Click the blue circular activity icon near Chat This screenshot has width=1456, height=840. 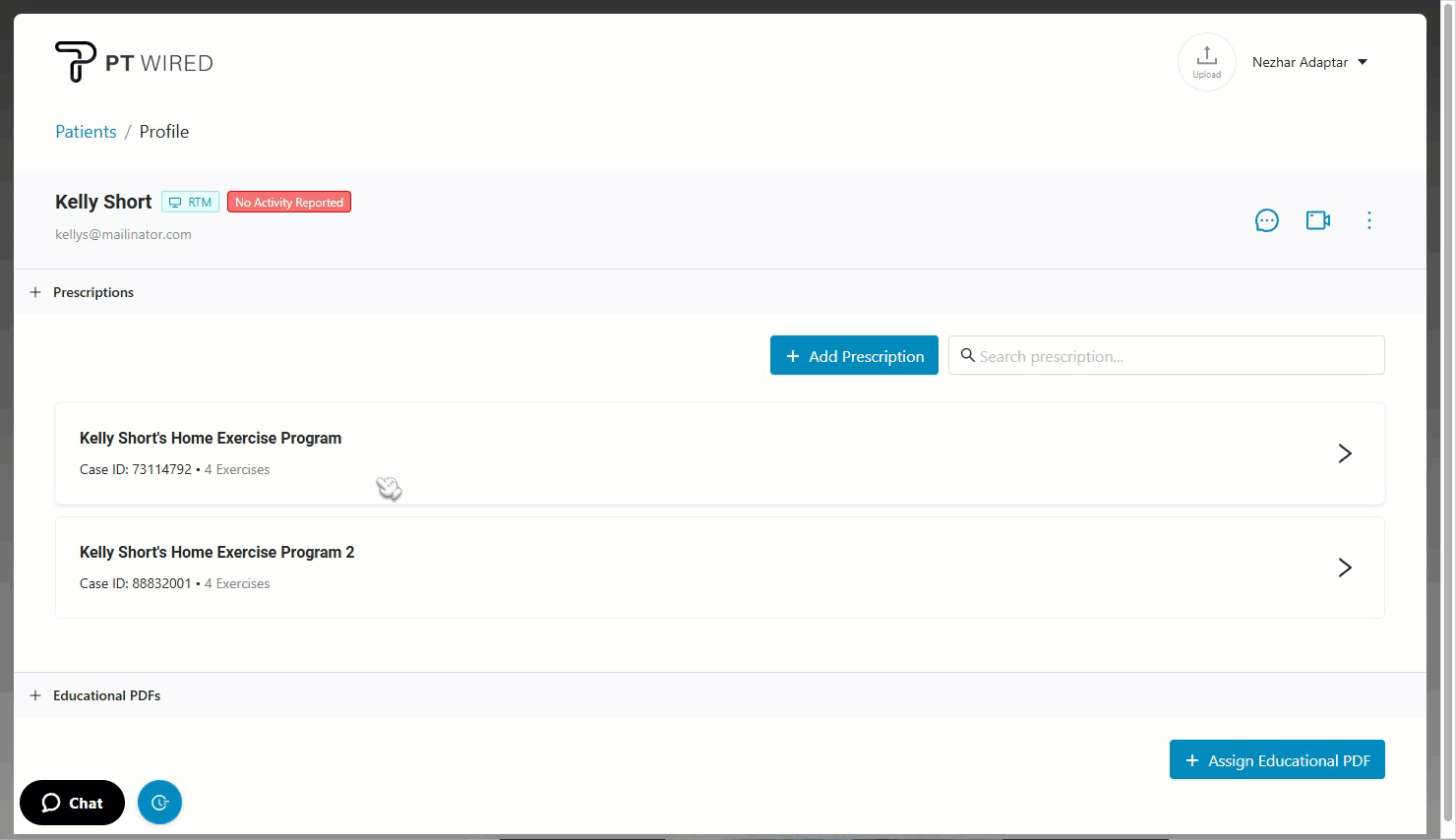tap(159, 803)
